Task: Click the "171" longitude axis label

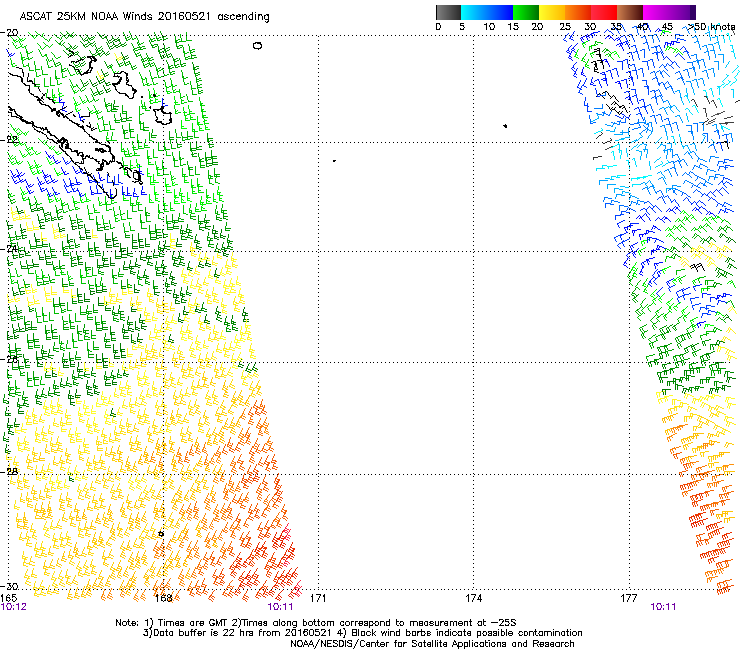Action: click(318, 598)
